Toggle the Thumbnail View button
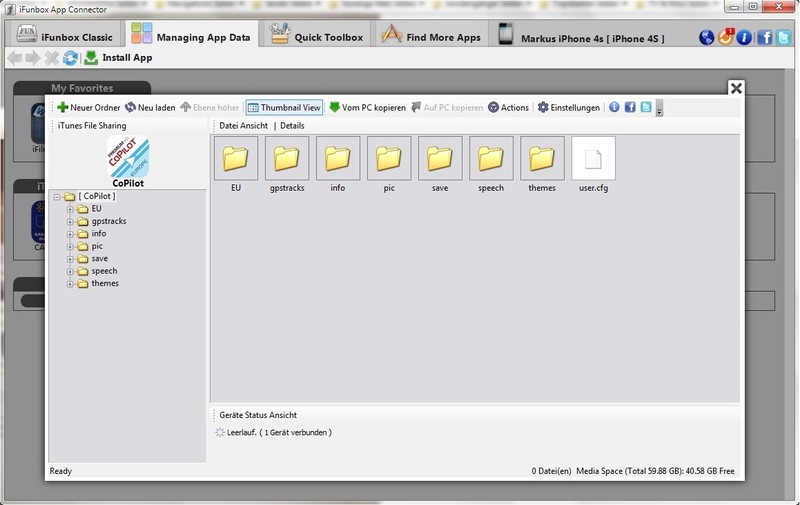Image resolution: width=800 pixels, height=505 pixels. pyautogui.click(x=284, y=108)
